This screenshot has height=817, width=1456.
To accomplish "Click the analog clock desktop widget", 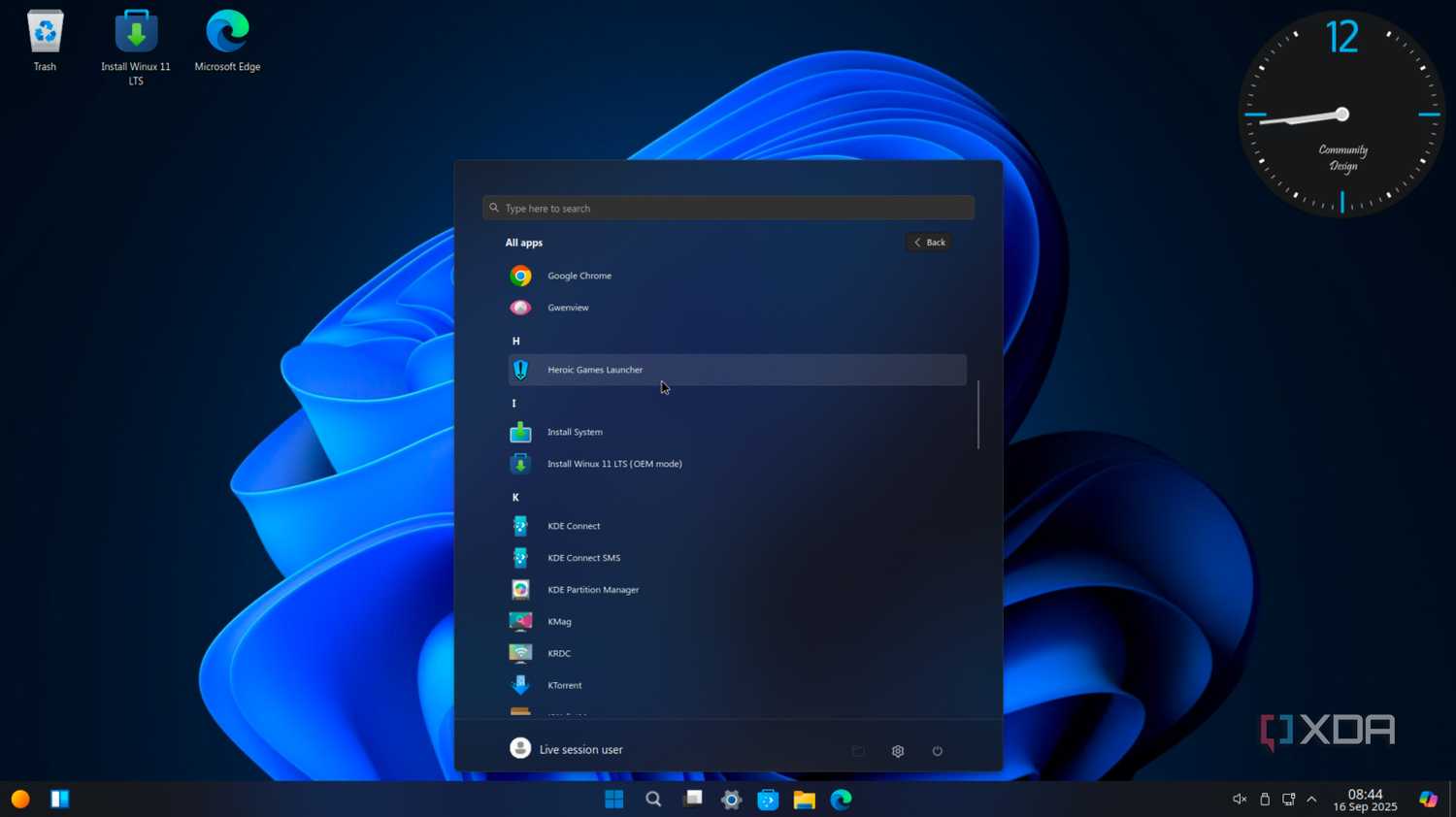I will pyautogui.click(x=1341, y=114).
